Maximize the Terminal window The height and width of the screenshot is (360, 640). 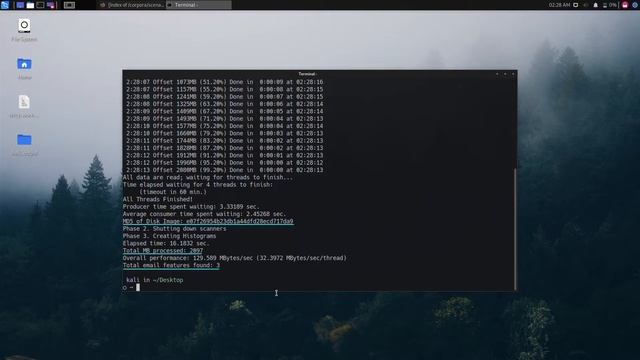tap(505, 74)
